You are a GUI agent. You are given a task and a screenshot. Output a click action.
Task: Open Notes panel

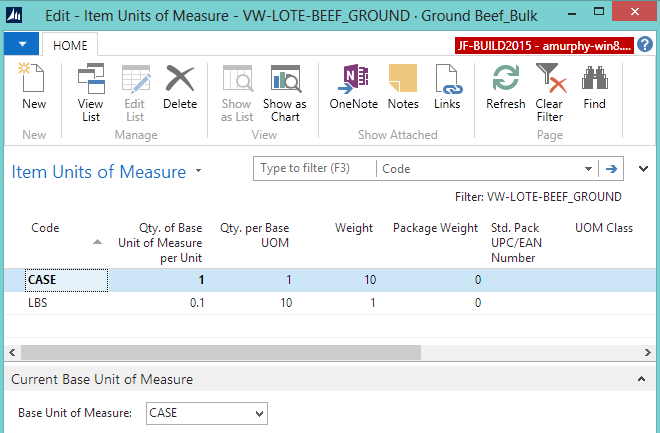403,86
